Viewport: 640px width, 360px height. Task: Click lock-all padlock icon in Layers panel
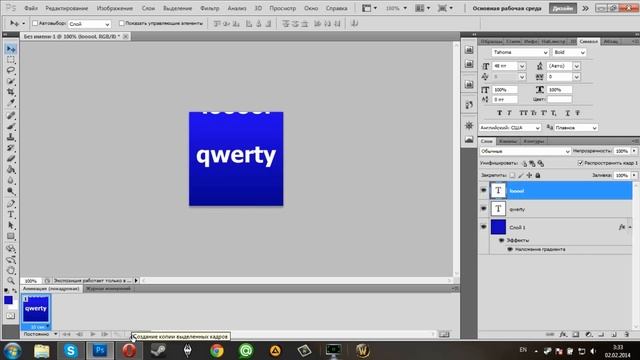point(538,176)
